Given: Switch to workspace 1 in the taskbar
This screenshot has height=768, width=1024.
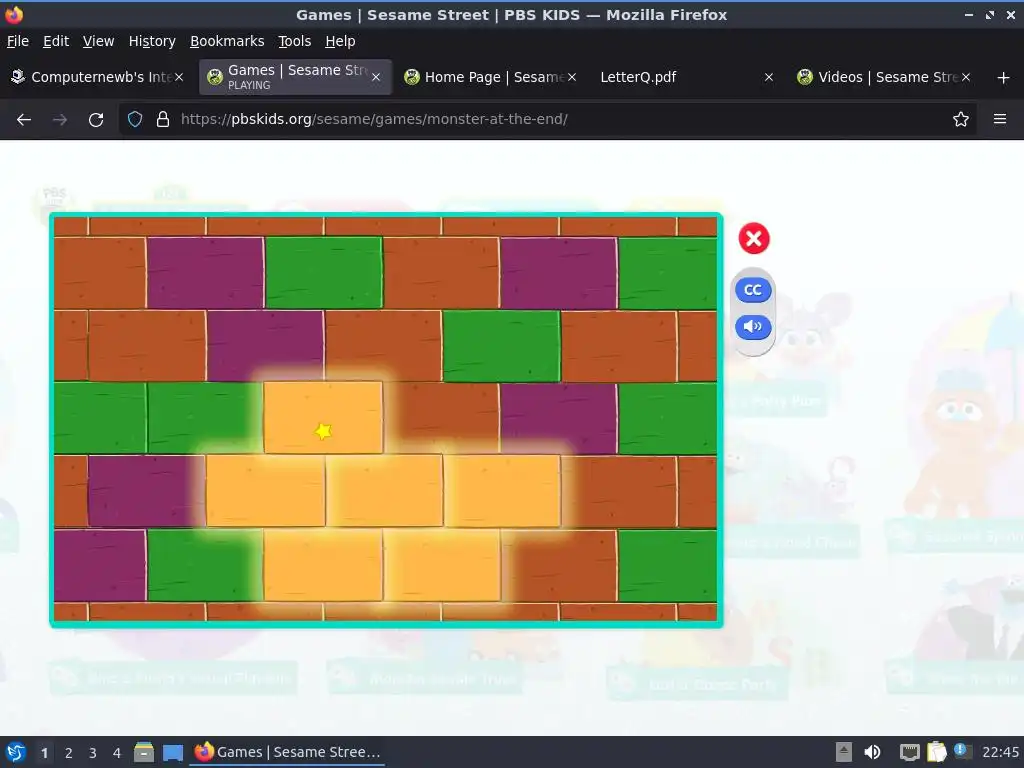Looking at the screenshot, I should (44, 753).
